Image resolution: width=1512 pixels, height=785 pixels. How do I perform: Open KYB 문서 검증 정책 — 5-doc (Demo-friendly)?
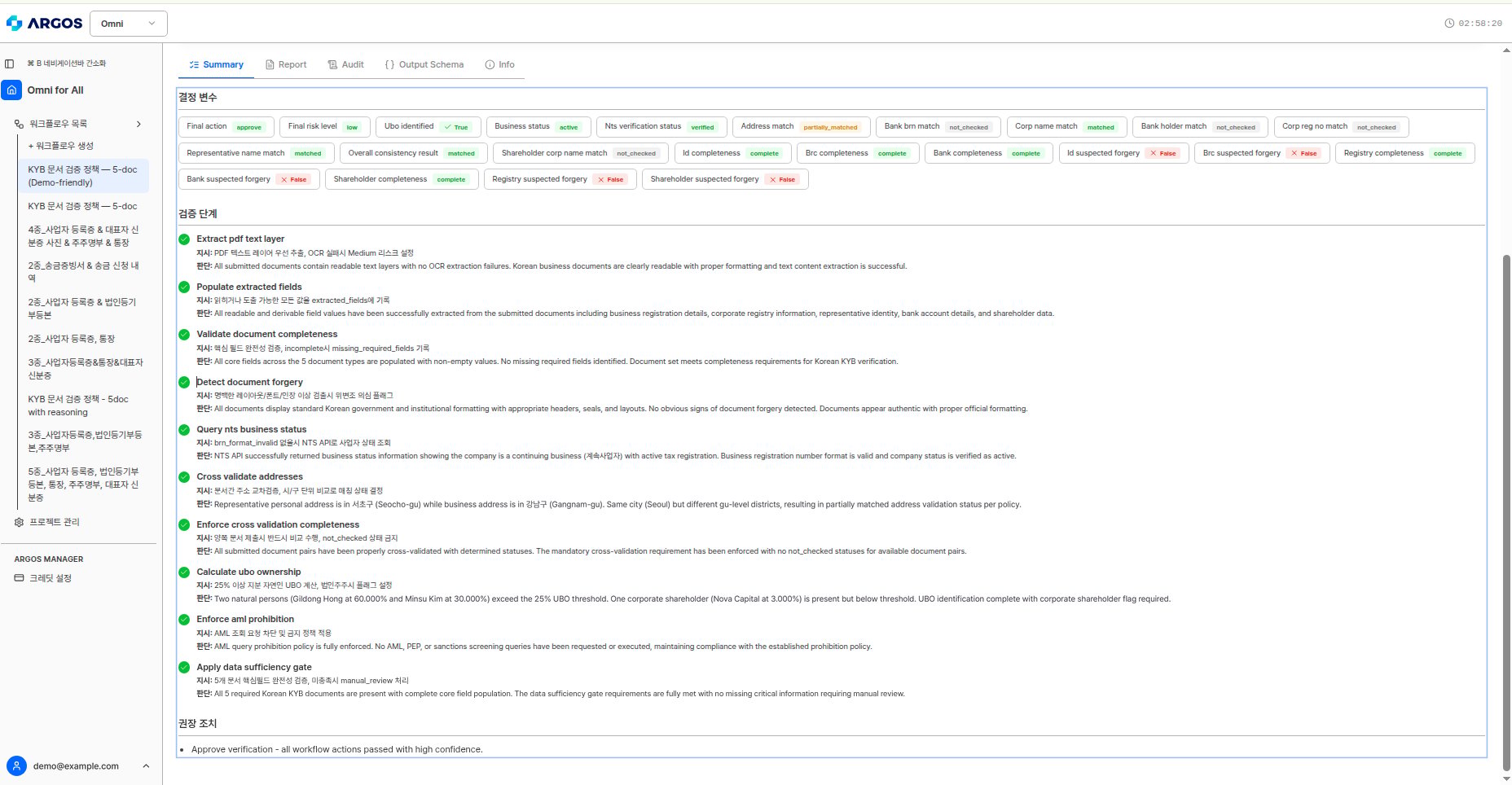click(x=85, y=176)
